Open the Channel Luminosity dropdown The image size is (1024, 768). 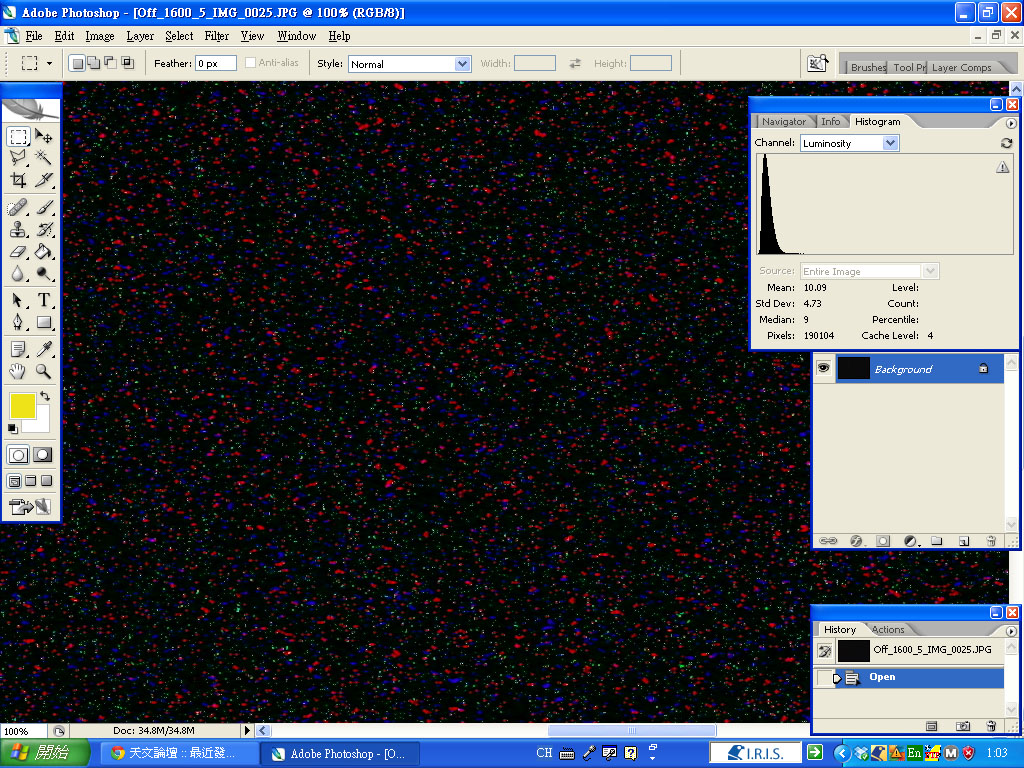click(x=890, y=143)
